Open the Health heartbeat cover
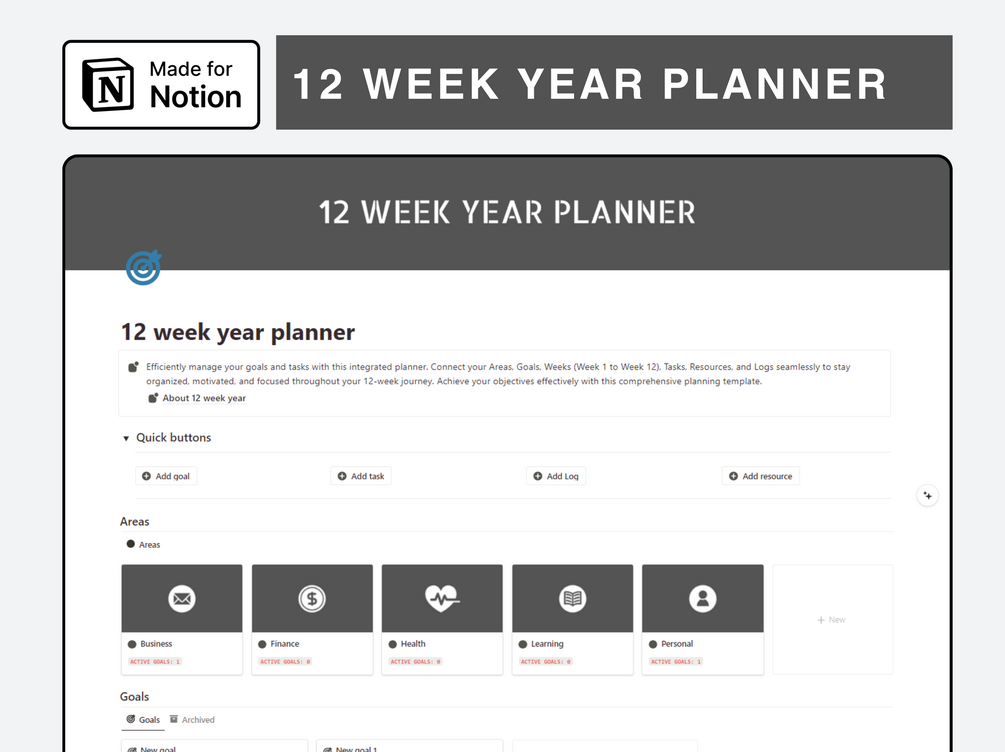The width and height of the screenshot is (1005, 752). click(x=442, y=598)
